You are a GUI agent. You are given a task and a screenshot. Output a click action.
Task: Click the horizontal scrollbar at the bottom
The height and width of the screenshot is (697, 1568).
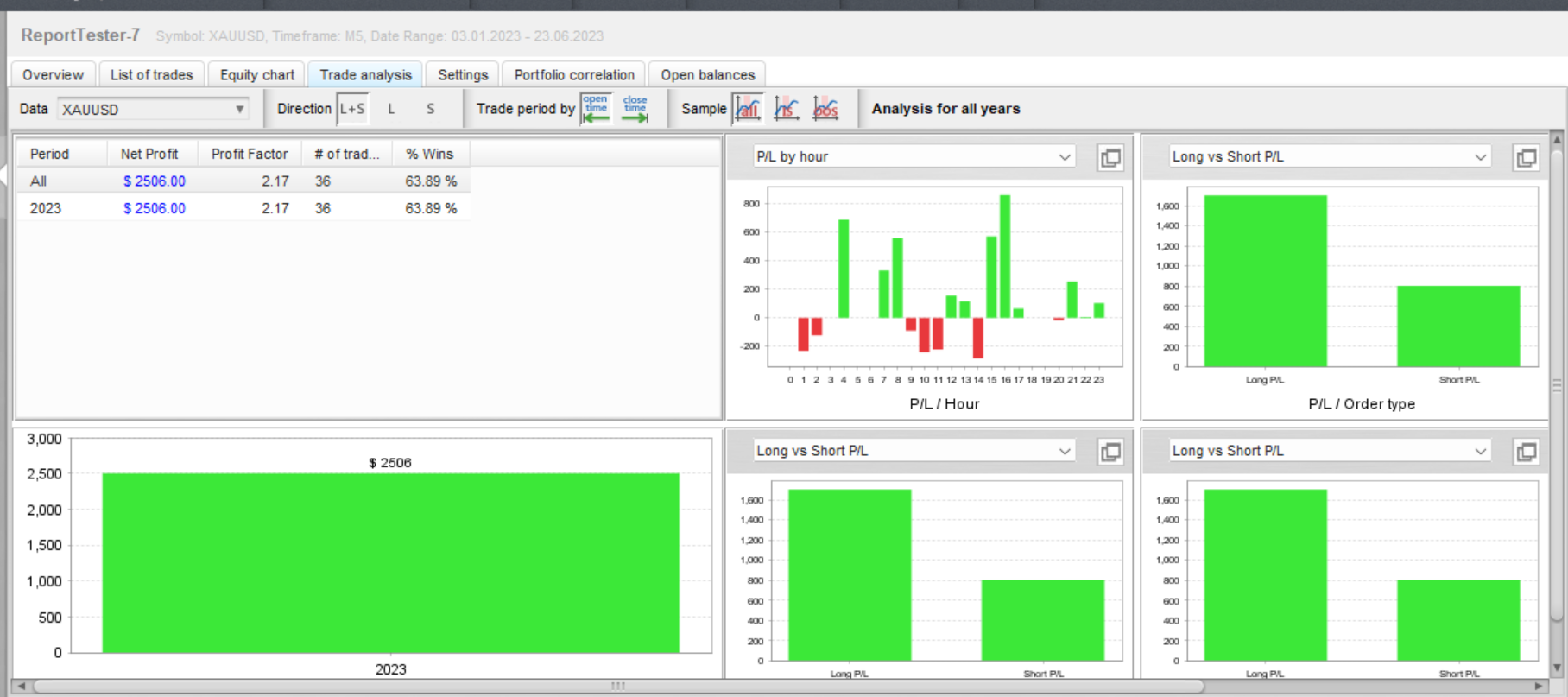click(x=617, y=687)
